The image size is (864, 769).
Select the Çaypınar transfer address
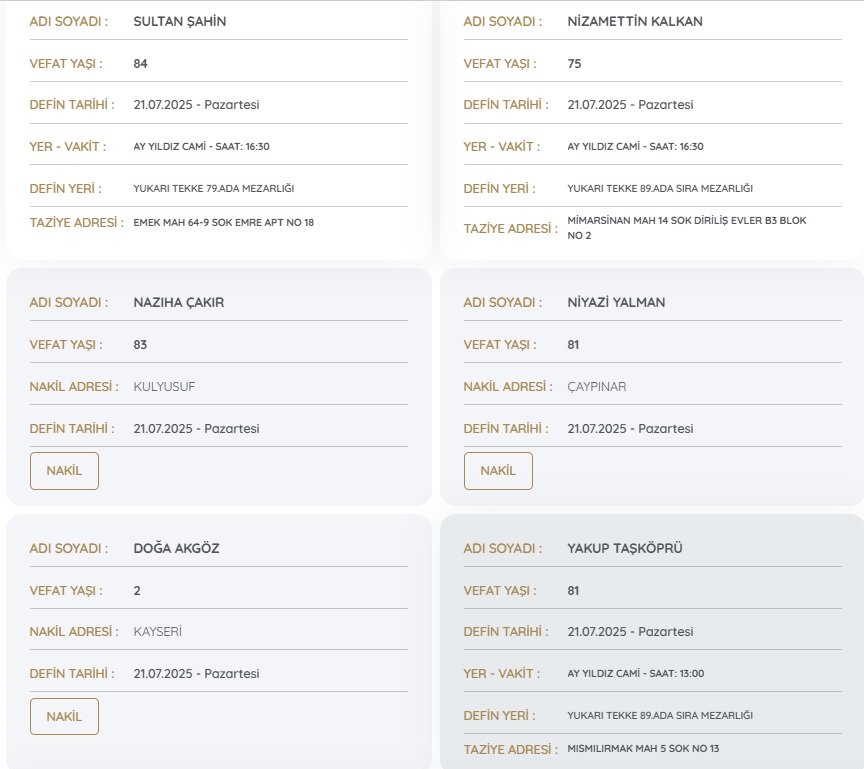click(597, 386)
